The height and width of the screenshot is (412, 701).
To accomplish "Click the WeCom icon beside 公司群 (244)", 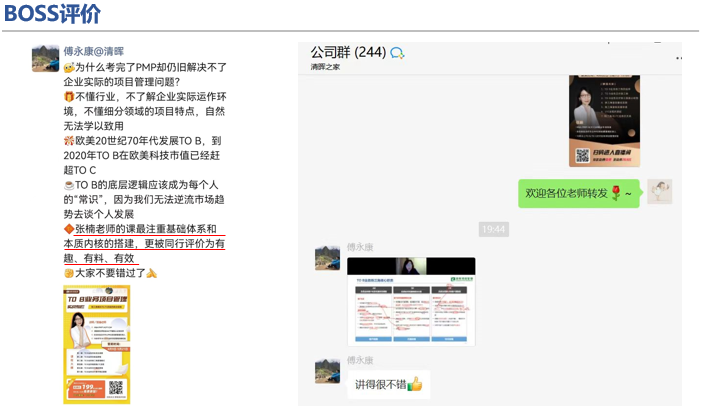I will (x=397, y=53).
